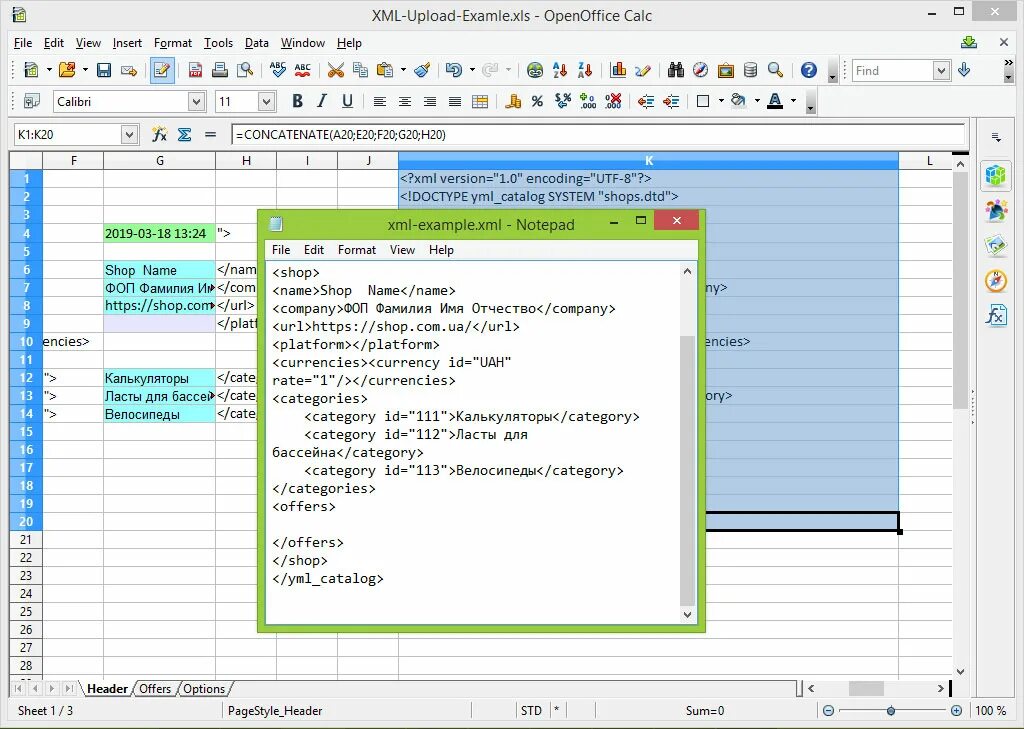The height and width of the screenshot is (729, 1024).
Task: Insert a Chart
Action: 618,70
